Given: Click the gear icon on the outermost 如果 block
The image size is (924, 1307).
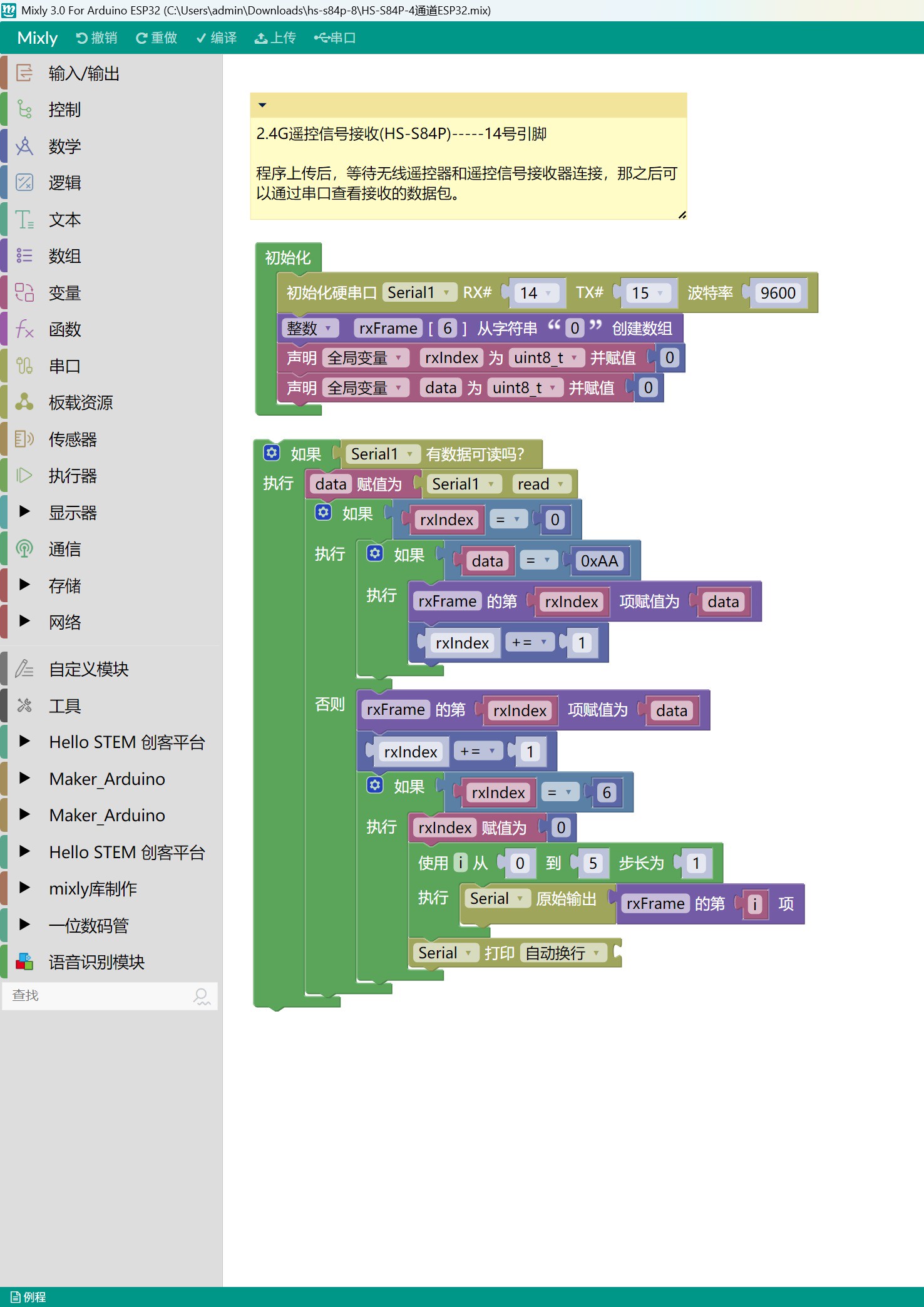Looking at the screenshot, I should (272, 453).
